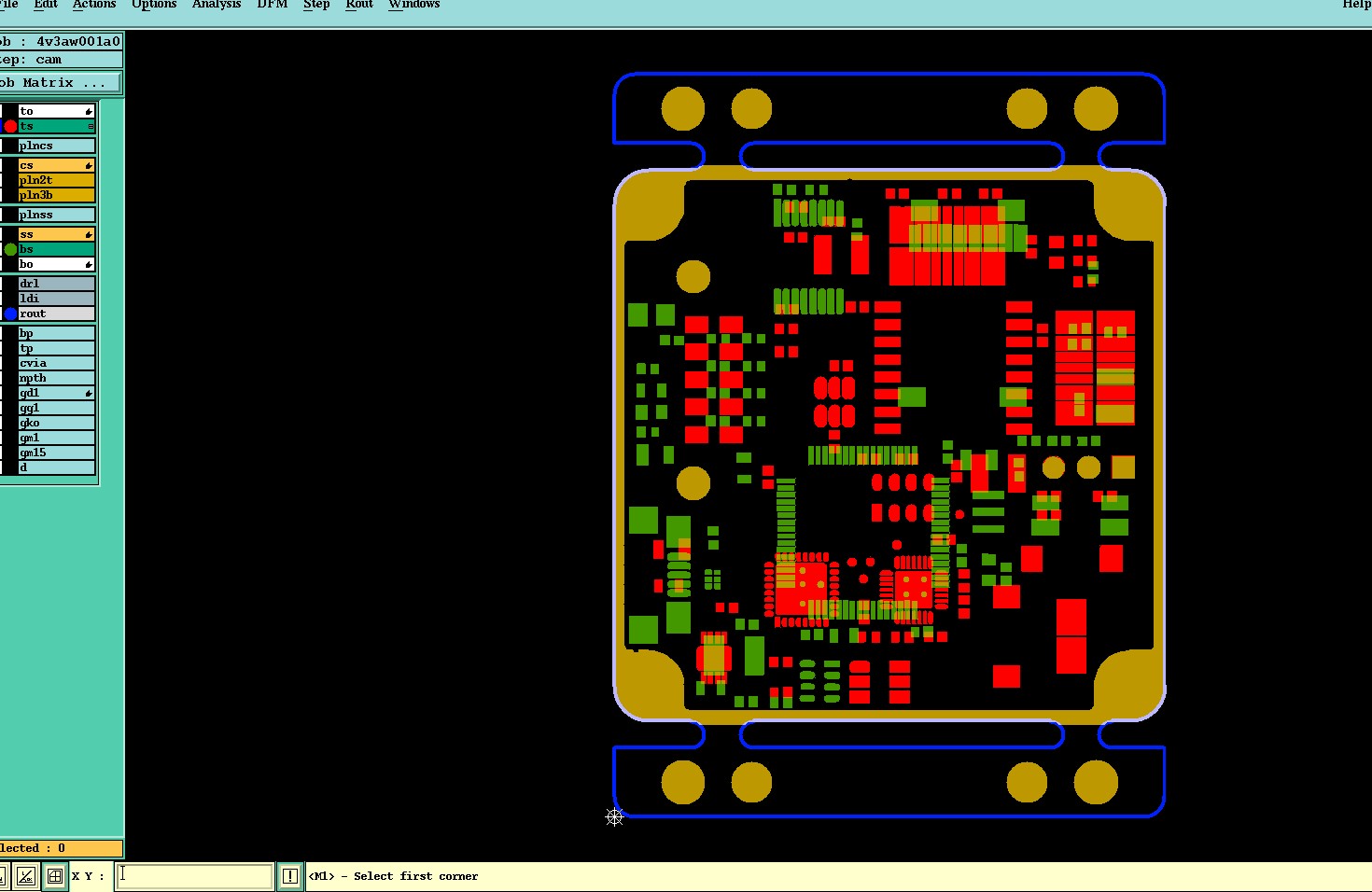Viewport: 1372px width, 892px height.
Task: Open the Job Matrix button
Action: pyautogui.click(x=60, y=83)
